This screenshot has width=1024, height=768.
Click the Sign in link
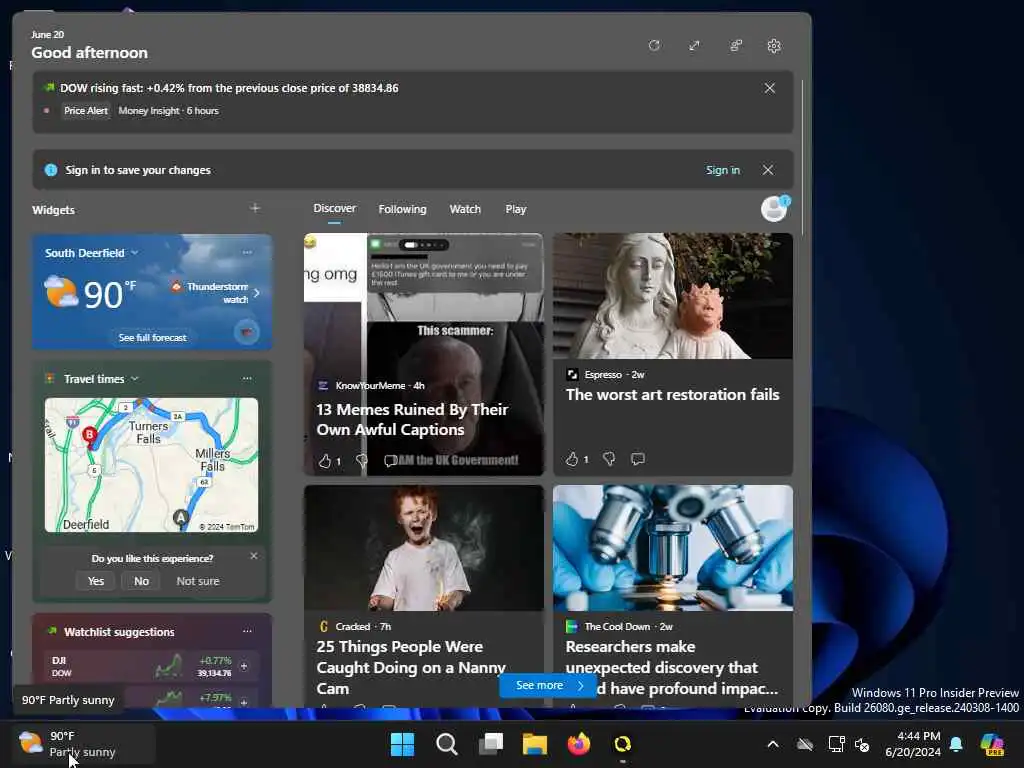[x=722, y=170]
